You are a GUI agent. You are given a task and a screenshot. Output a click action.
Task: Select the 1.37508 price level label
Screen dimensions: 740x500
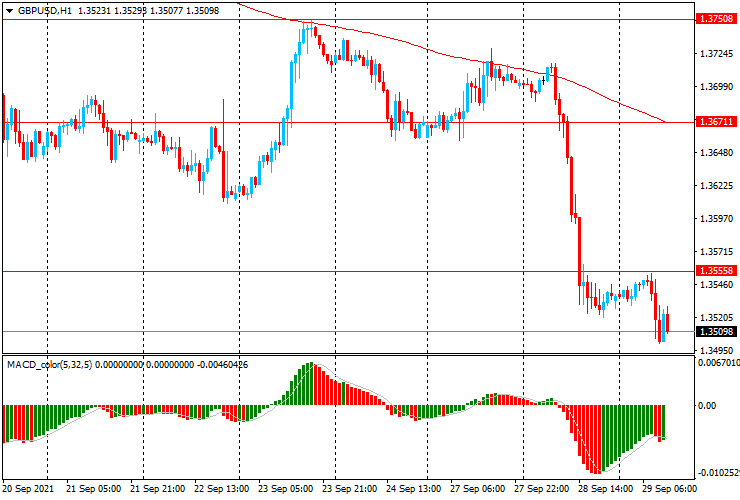click(716, 19)
